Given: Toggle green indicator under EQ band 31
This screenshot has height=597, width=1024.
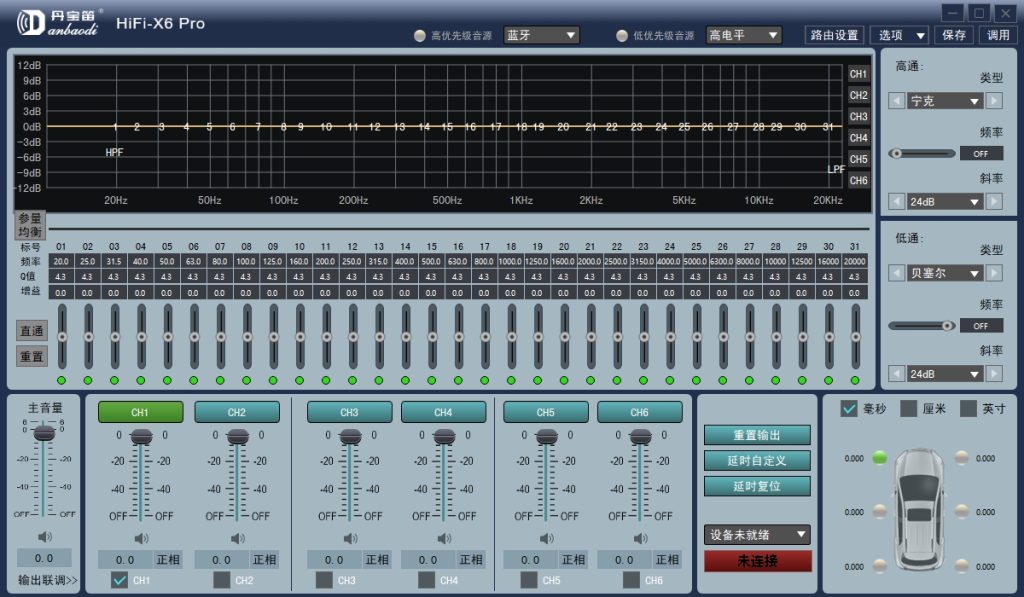Looking at the screenshot, I should pyautogui.click(x=854, y=380).
